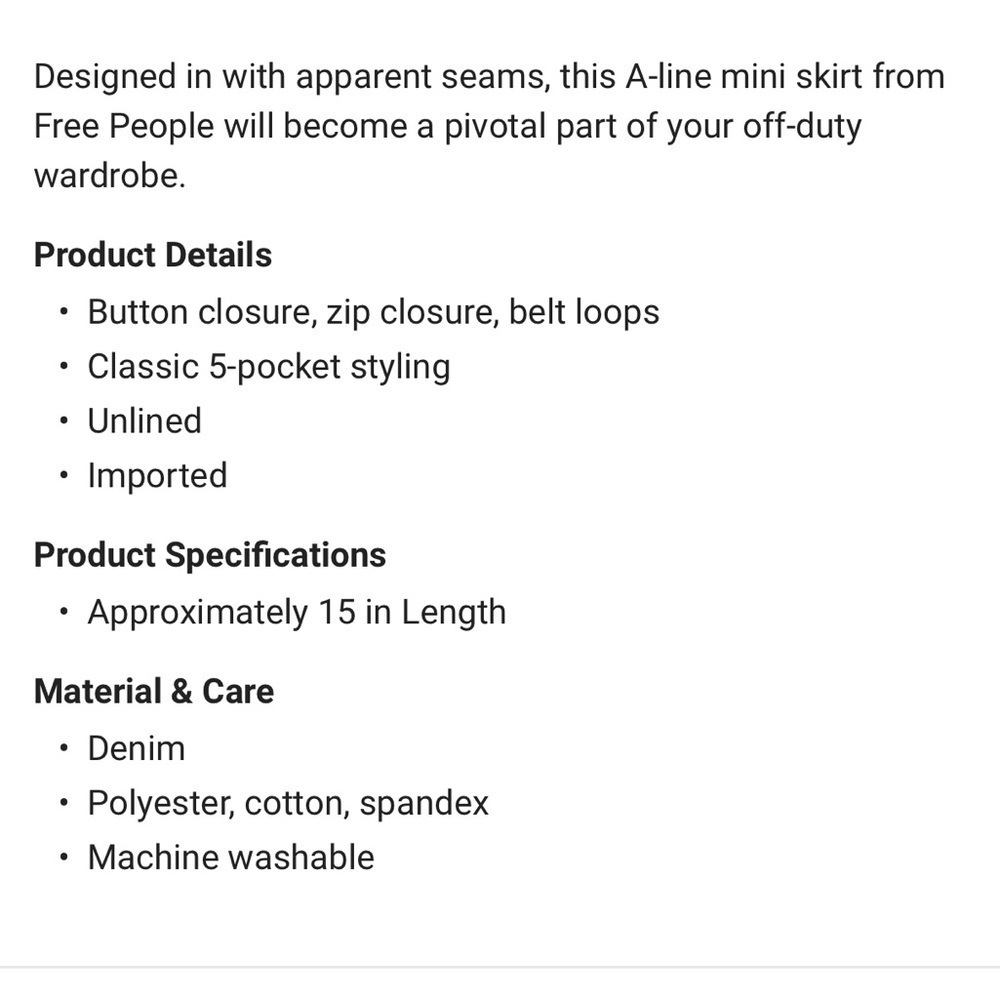
Task: Click the word 'spandex' in materials
Action: click(x=424, y=803)
